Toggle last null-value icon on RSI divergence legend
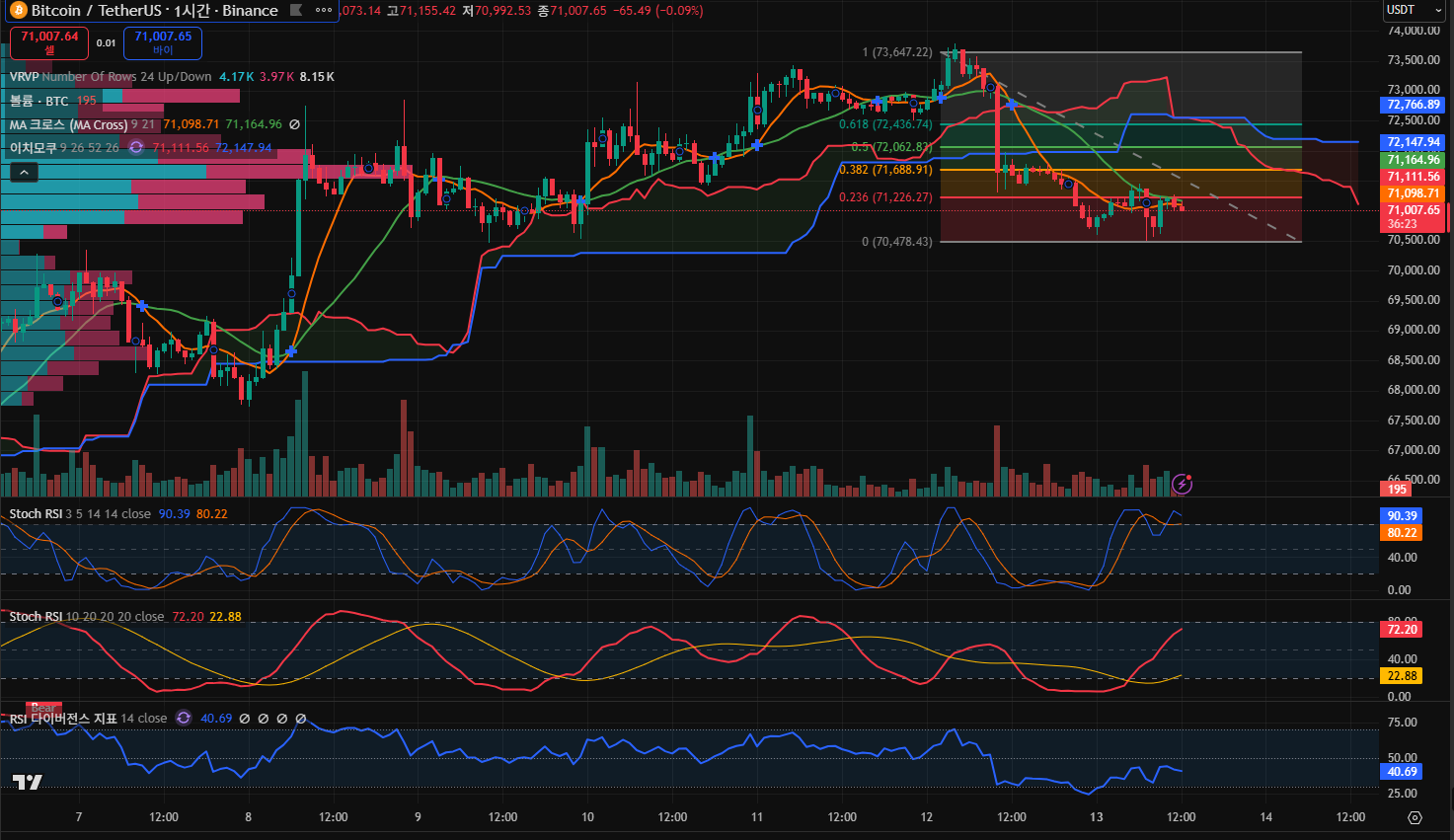This screenshot has width=1454, height=840. coord(301,719)
